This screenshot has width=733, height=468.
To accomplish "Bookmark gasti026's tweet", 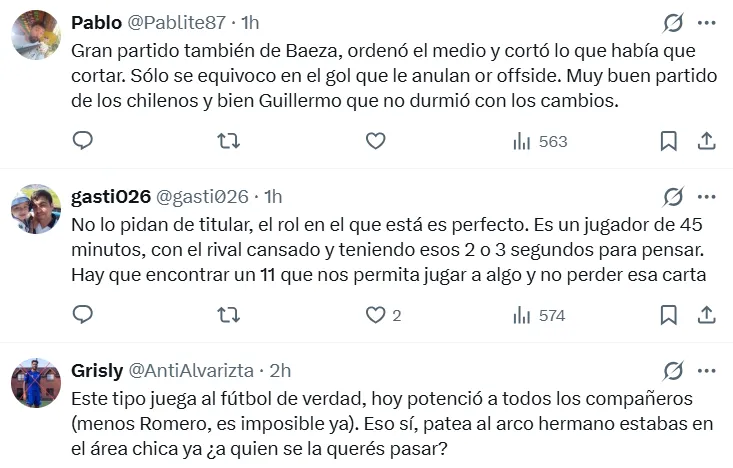I will click(x=669, y=315).
